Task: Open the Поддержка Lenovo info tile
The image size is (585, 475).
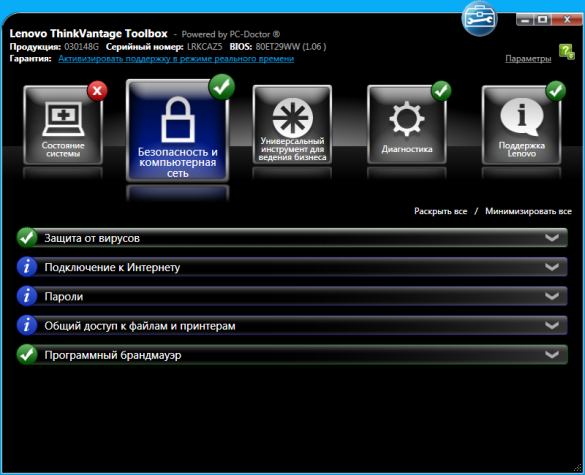Action: pyautogui.click(x=521, y=125)
